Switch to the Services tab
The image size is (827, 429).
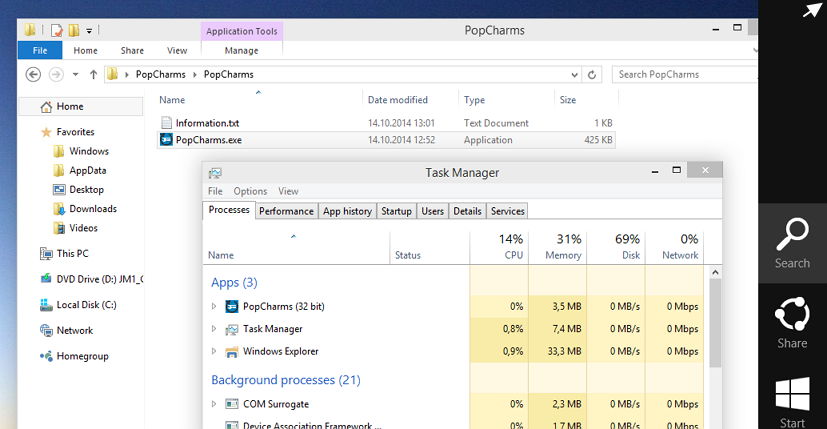[507, 211]
